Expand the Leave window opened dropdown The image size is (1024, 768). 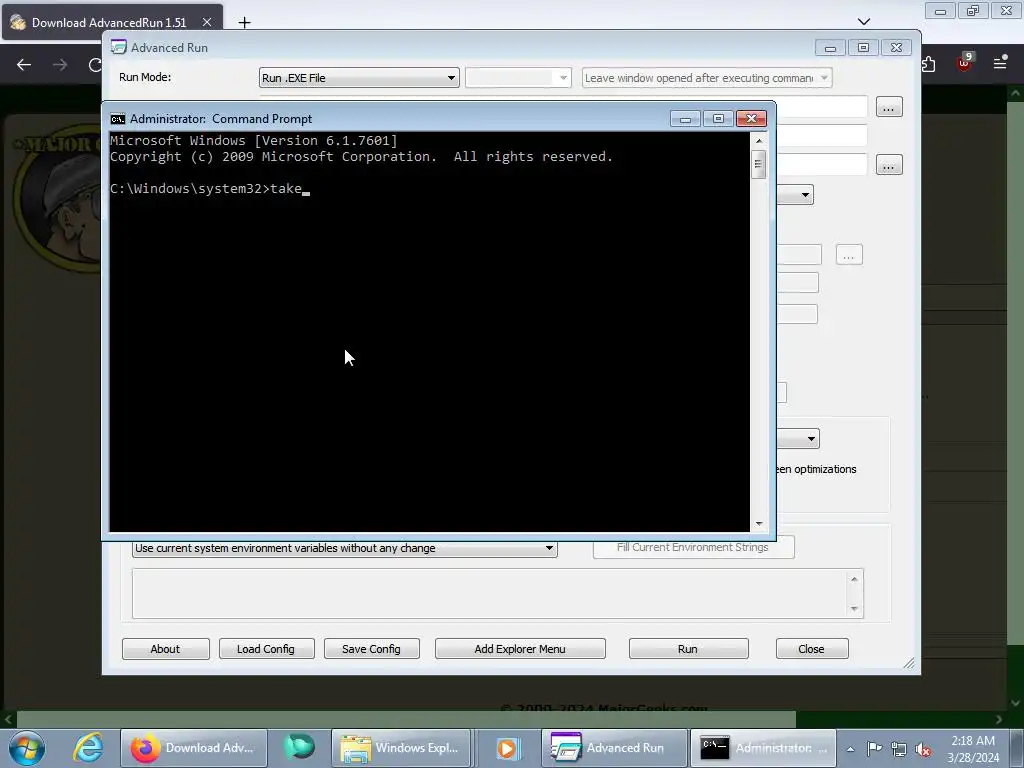click(x=707, y=78)
